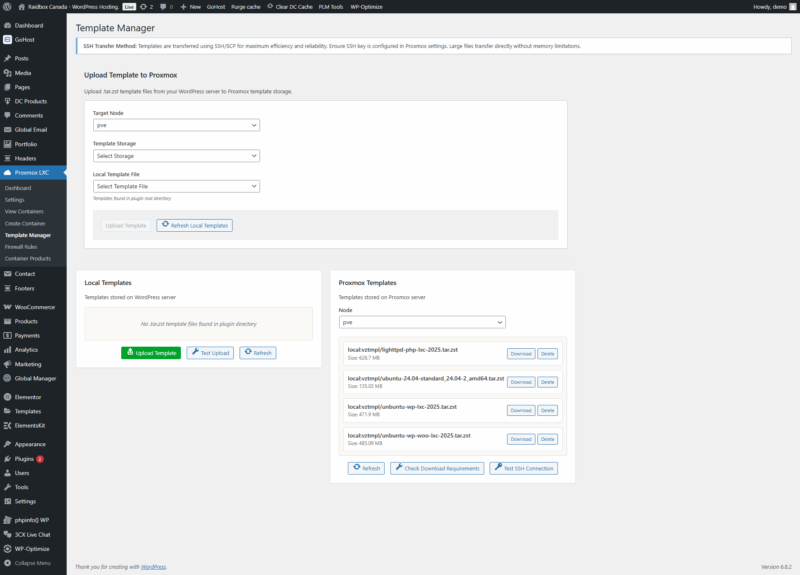
Task: Open the Proxmox Templates Node dropdown
Action: click(x=422, y=322)
